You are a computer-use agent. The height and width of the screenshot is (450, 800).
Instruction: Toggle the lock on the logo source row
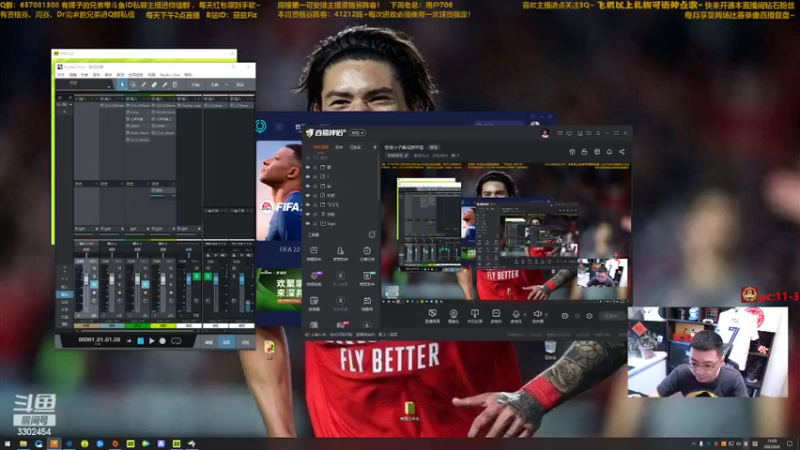(315, 223)
